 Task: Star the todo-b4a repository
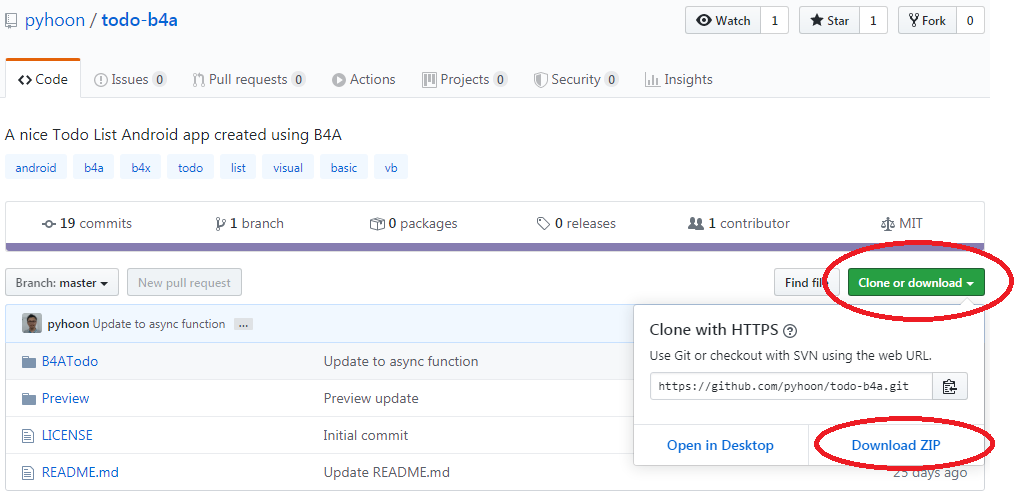(829, 20)
